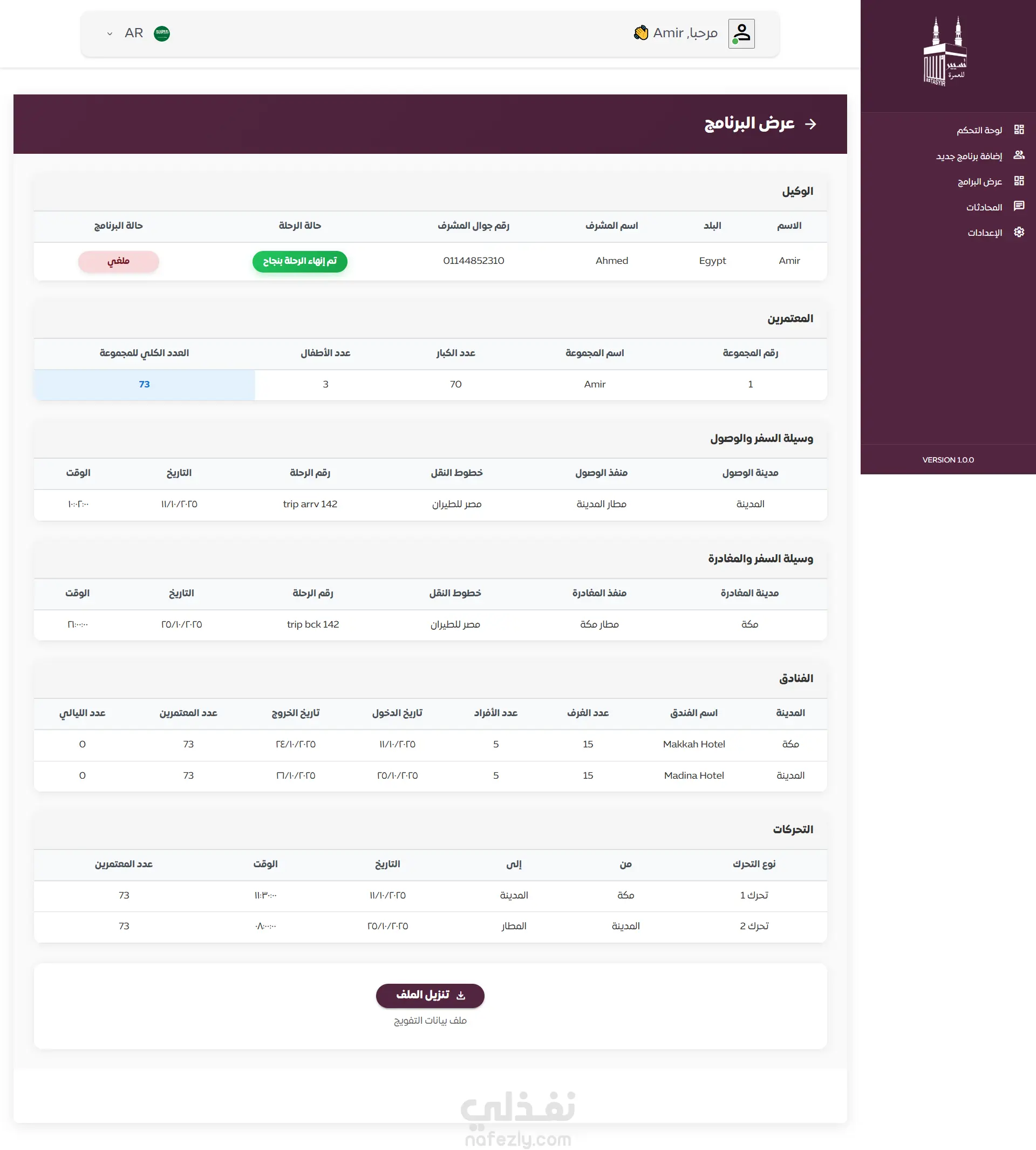Image resolution: width=1036 pixels, height=1150 pixels.
Task: Open لوحة التحكم menu item
Action: [x=979, y=131]
